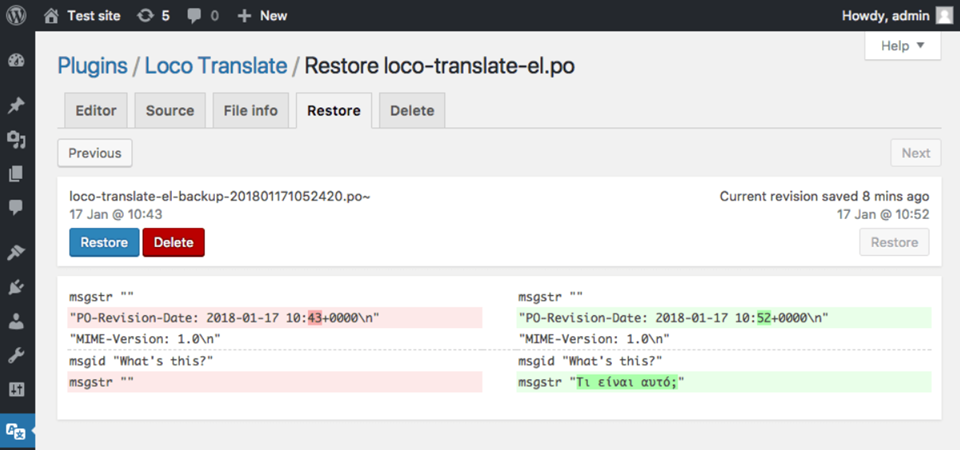Check the 5 pending updates icon

click(x=153, y=15)
